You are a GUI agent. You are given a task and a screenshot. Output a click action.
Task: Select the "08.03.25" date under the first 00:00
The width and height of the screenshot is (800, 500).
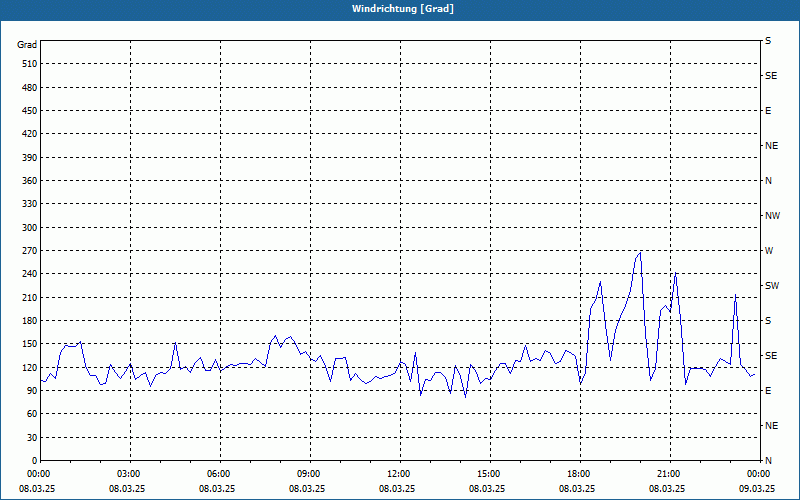point(37,489)
